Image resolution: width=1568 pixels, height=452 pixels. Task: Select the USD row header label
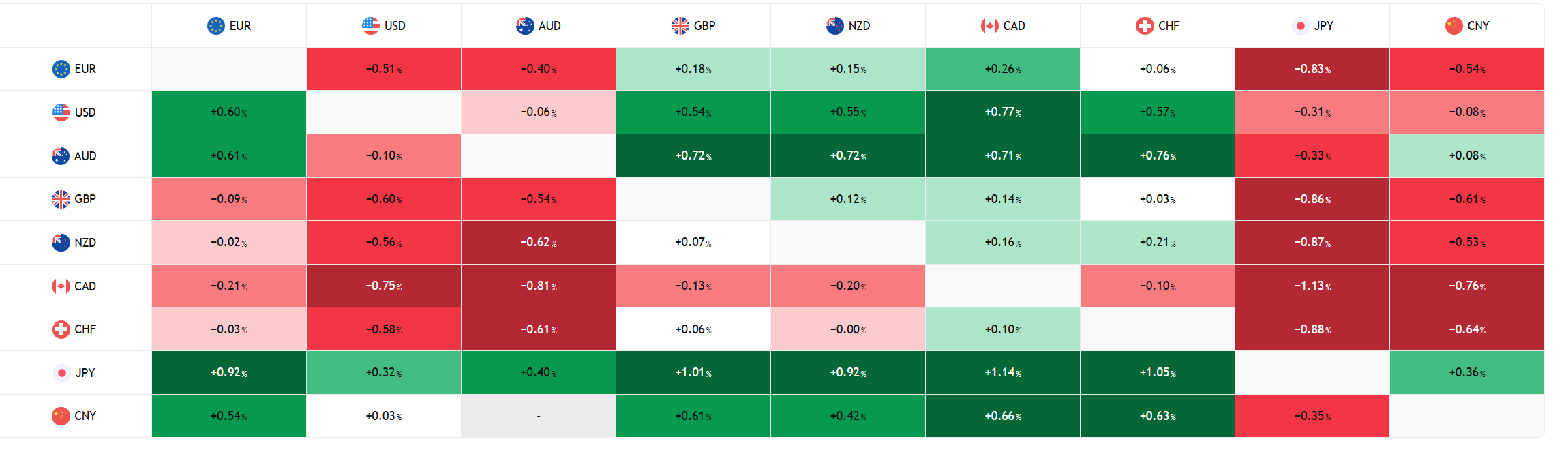coord(85,112)
